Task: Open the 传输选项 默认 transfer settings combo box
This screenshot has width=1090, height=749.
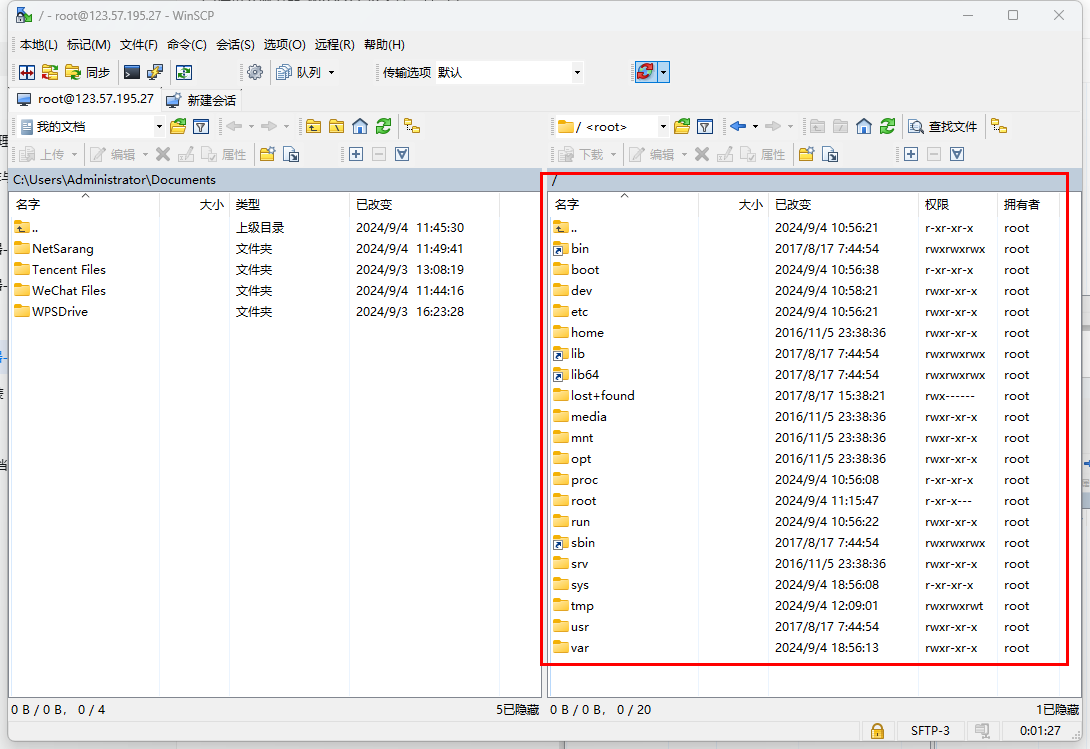Action: [509, 72]
